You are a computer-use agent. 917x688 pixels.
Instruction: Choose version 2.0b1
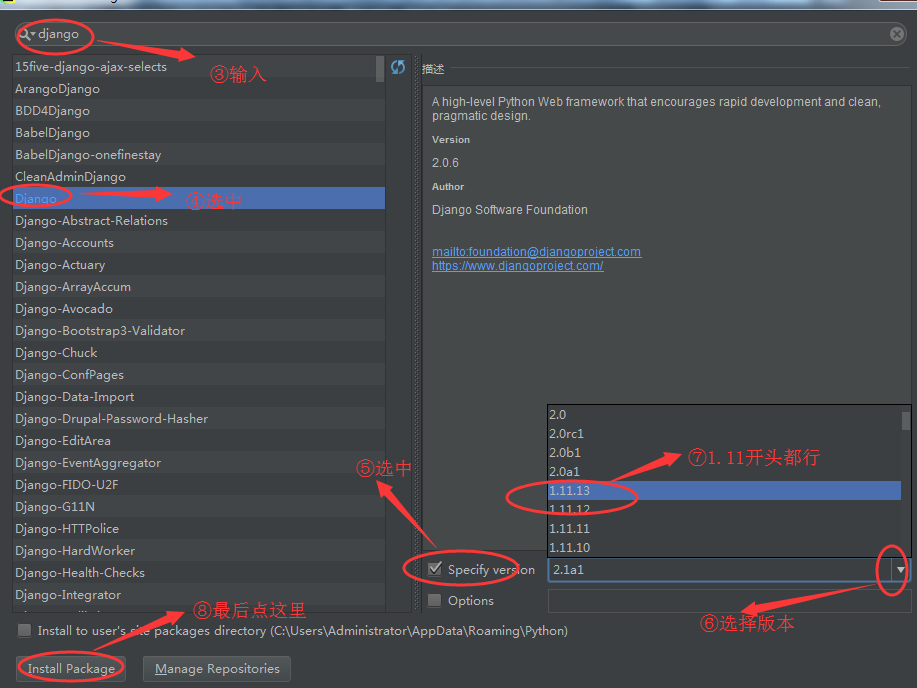click(x=725, y=453)
